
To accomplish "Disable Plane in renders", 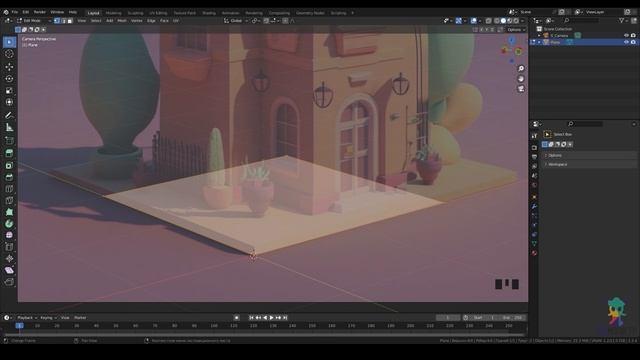I will tap(633, 42).
